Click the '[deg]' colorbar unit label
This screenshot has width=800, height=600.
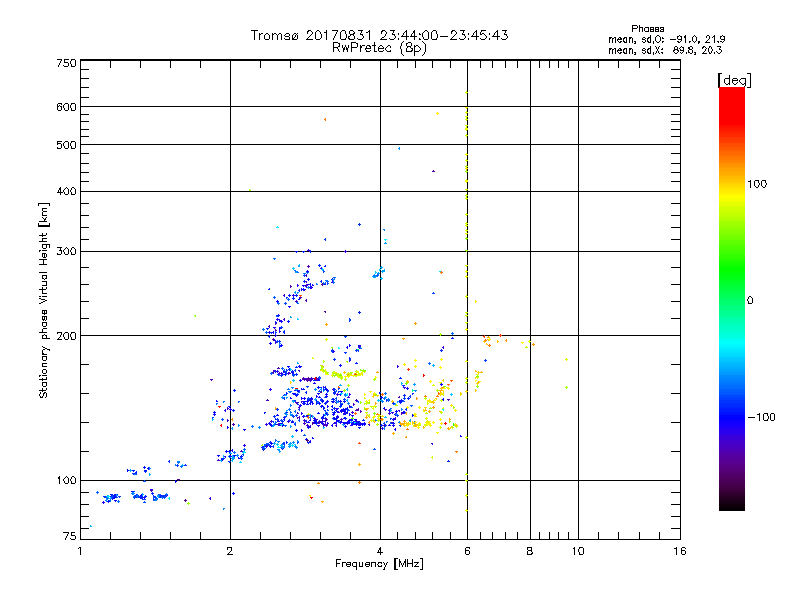pos(734,80)
